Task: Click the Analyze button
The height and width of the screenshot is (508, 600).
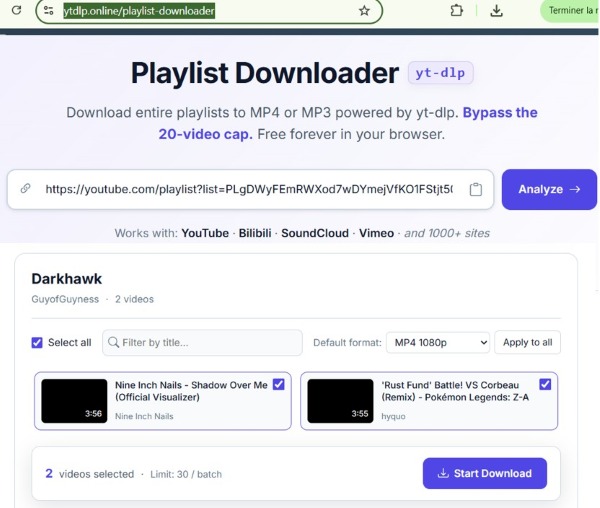Action: point(549,189)
